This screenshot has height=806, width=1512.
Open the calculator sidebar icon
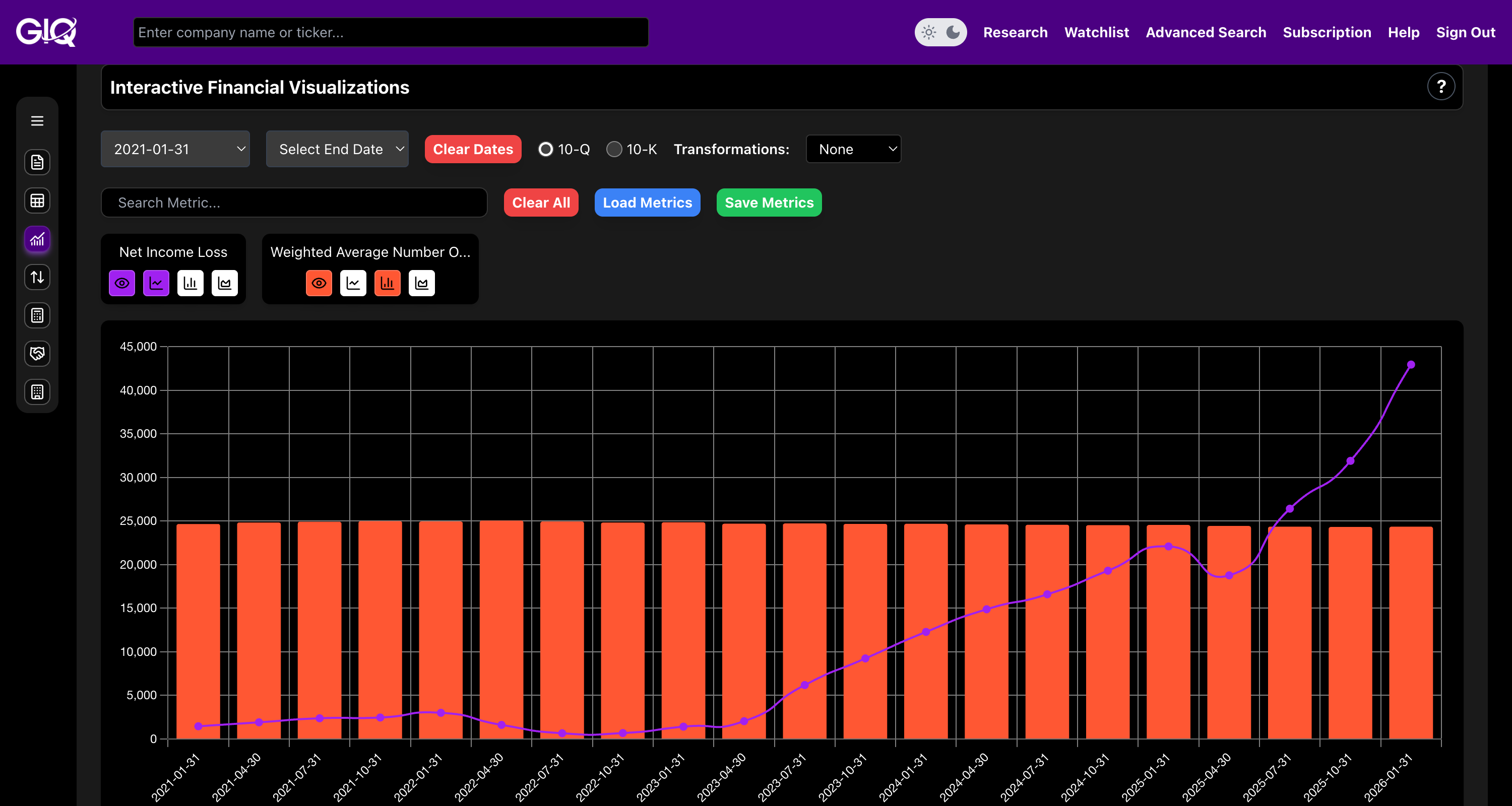[37, 315]
